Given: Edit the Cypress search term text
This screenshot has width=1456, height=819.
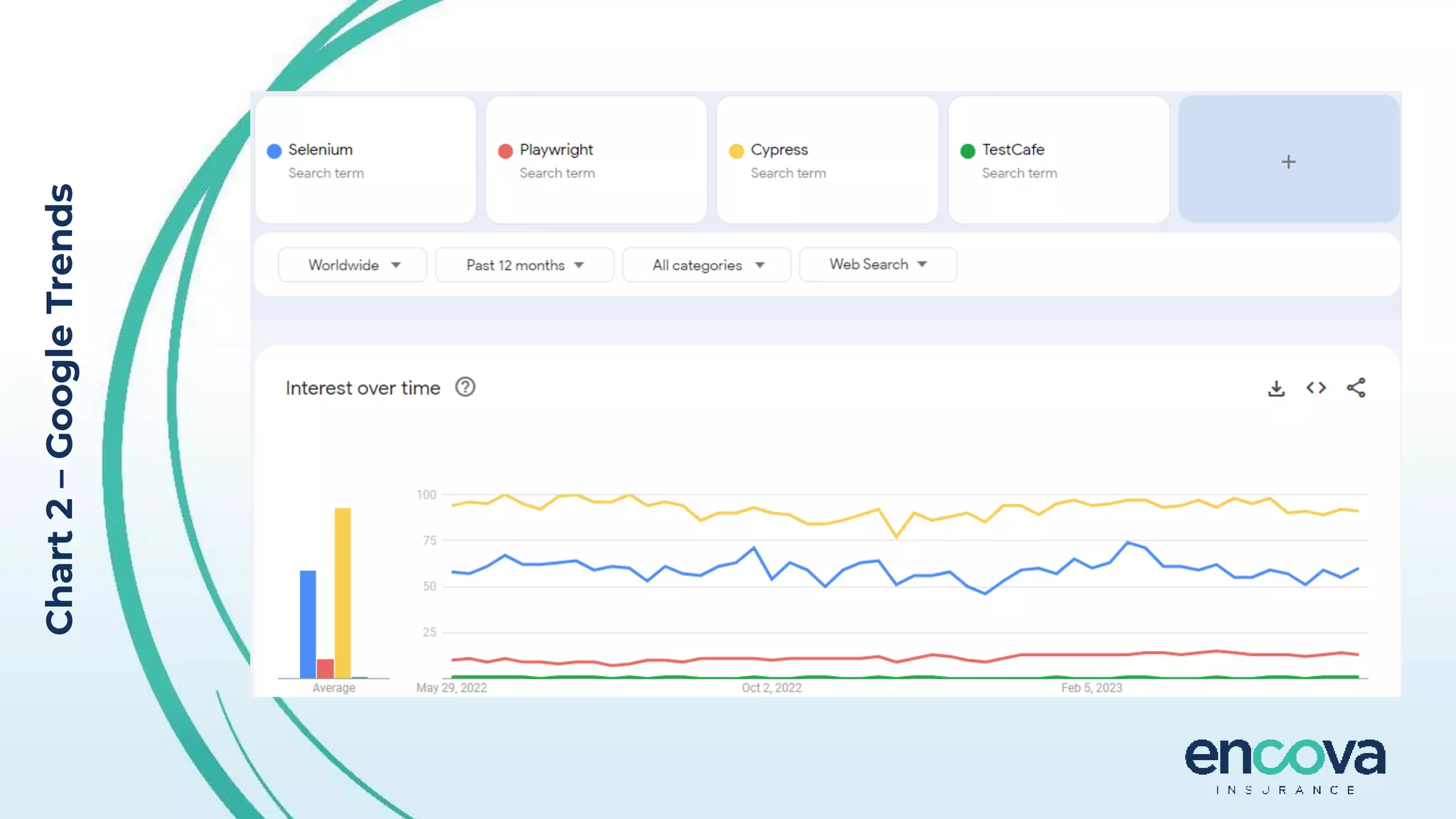Looking at the screenshot, I should [x=779, y=150].
